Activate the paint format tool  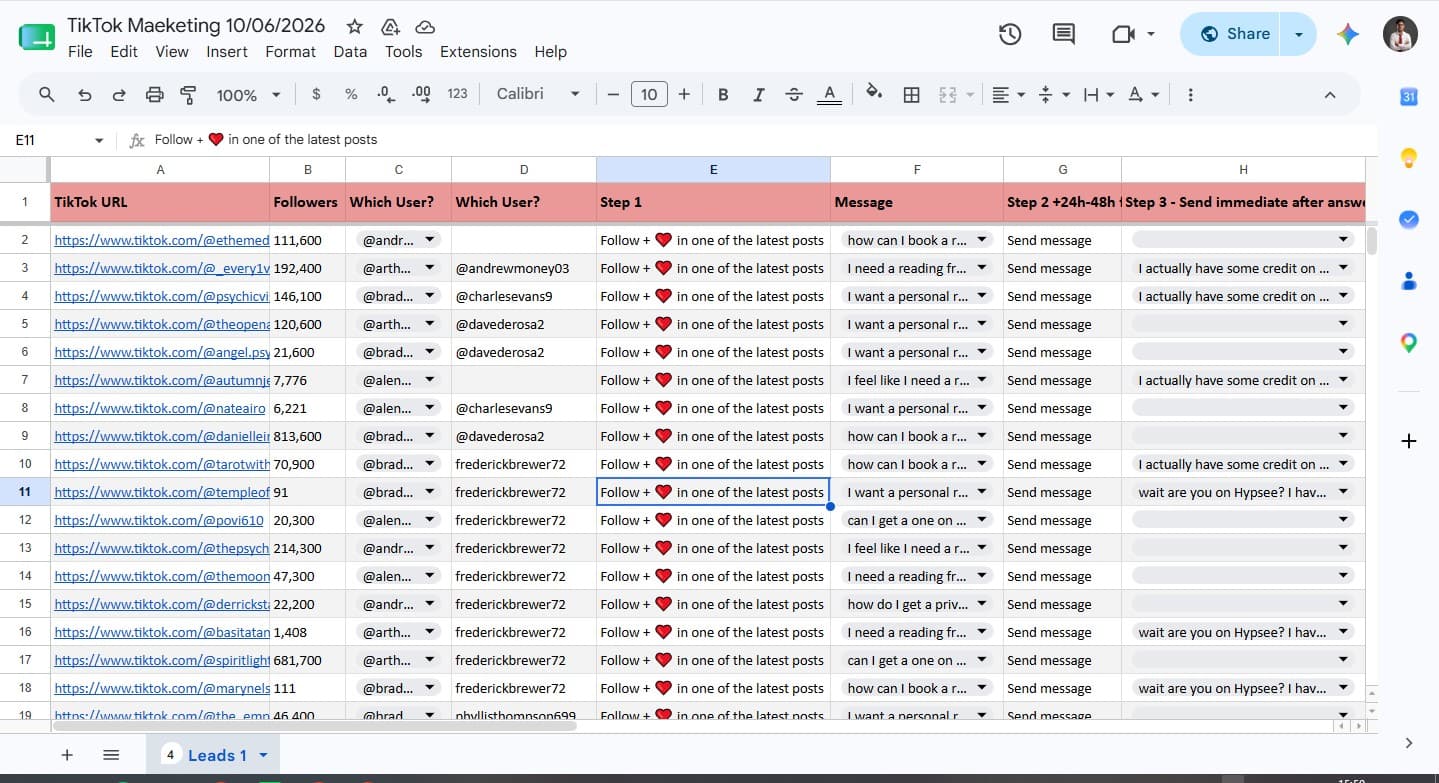click(x=188, y=95)
